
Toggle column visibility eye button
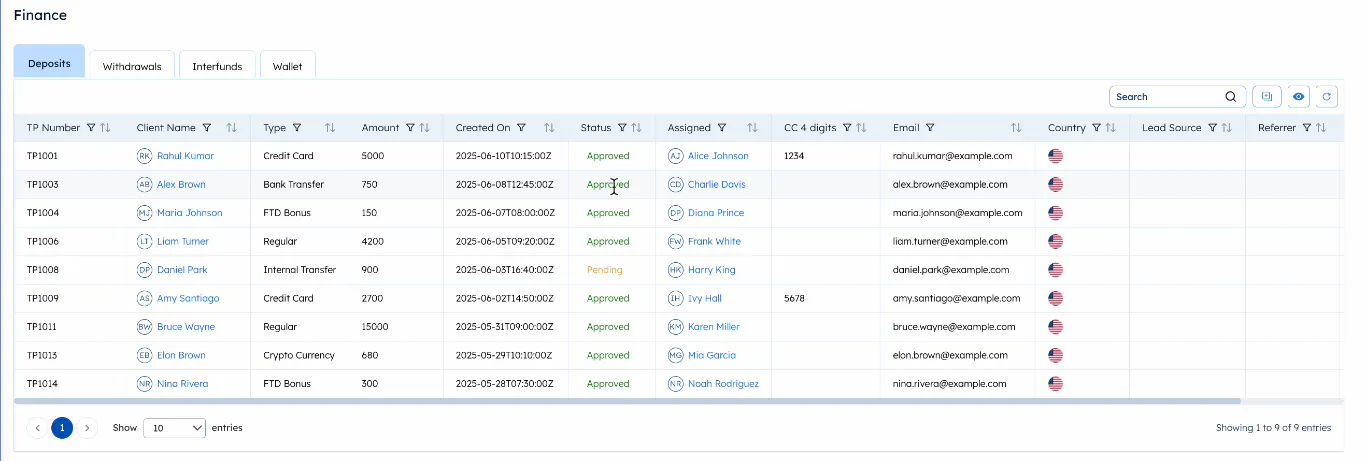point(1299,96)
